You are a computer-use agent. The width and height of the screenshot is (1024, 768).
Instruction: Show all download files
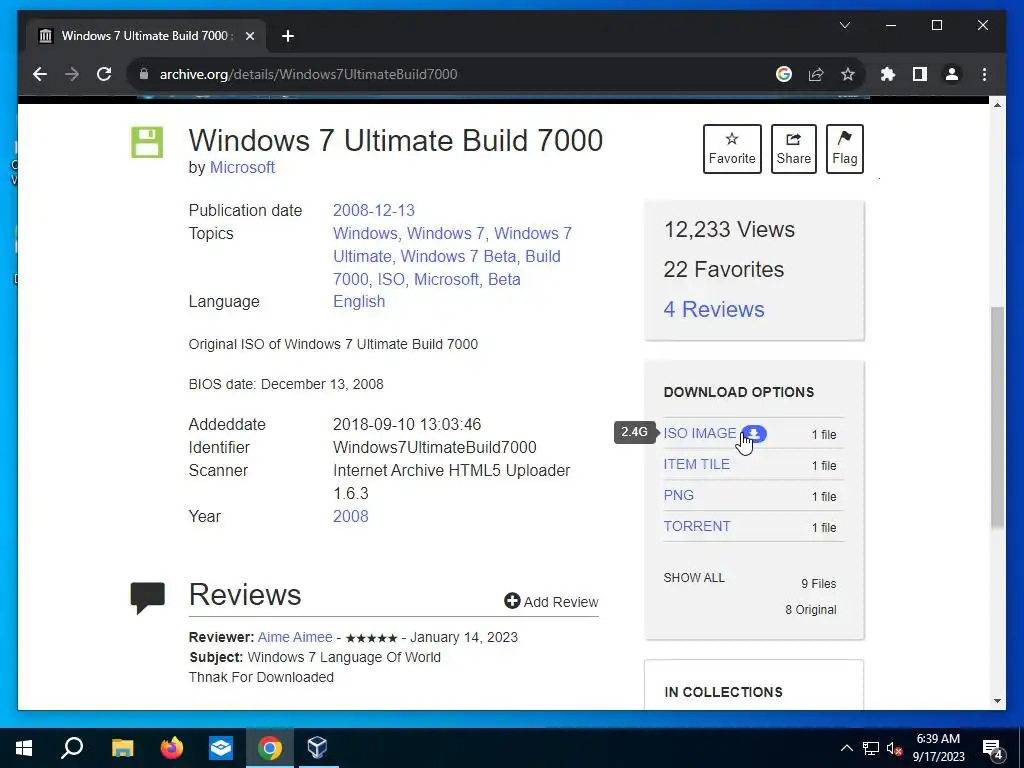(x=694, y=578)
